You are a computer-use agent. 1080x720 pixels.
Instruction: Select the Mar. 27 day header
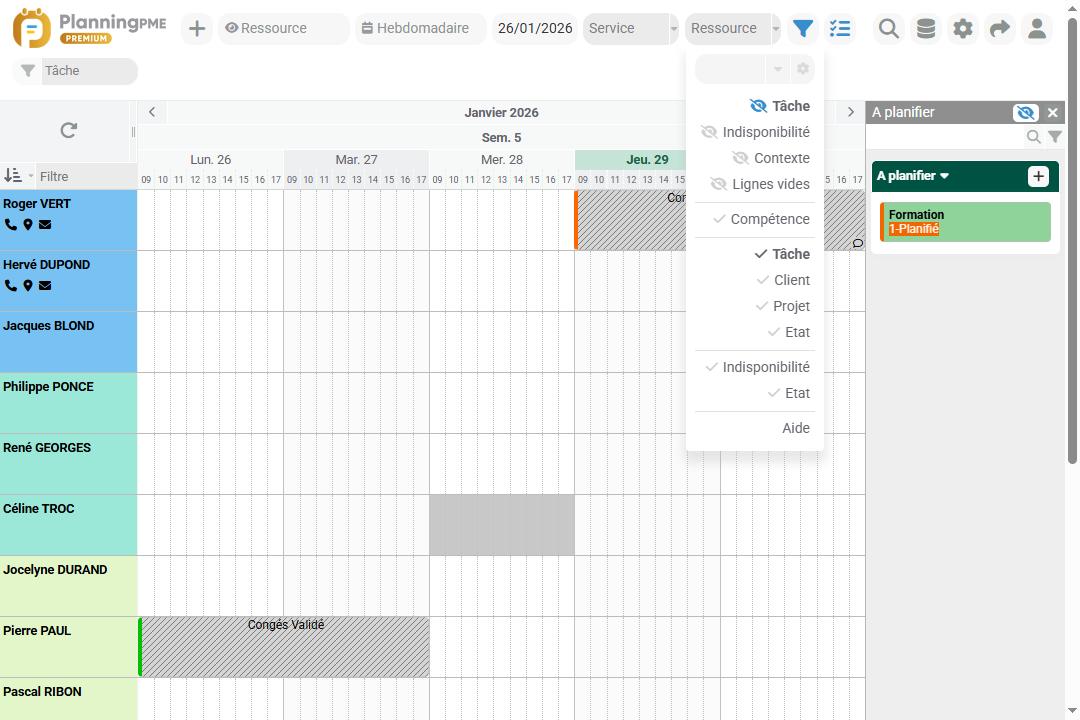click(x=356, y=160)
